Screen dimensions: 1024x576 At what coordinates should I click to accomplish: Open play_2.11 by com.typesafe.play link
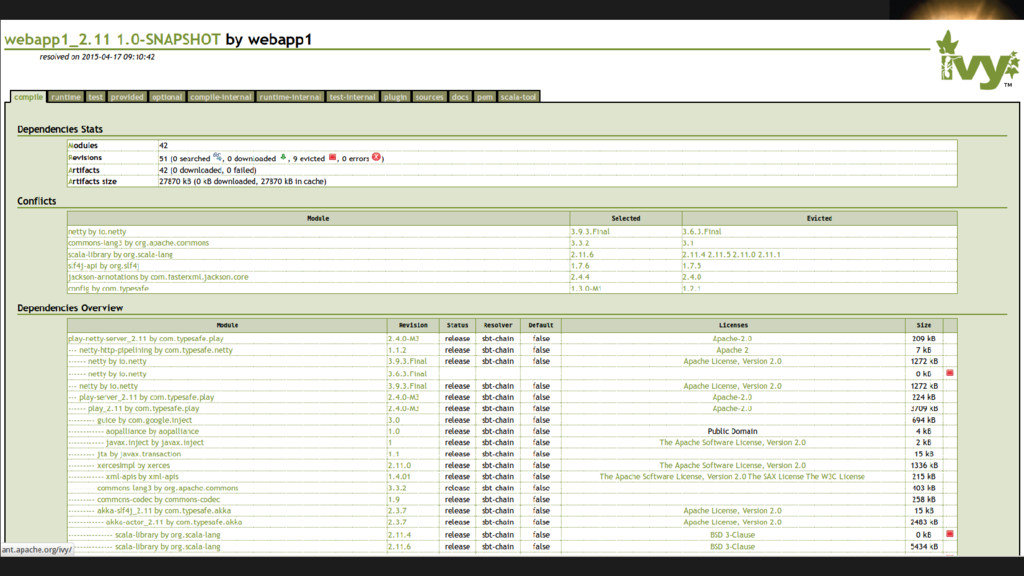(144, 408)
